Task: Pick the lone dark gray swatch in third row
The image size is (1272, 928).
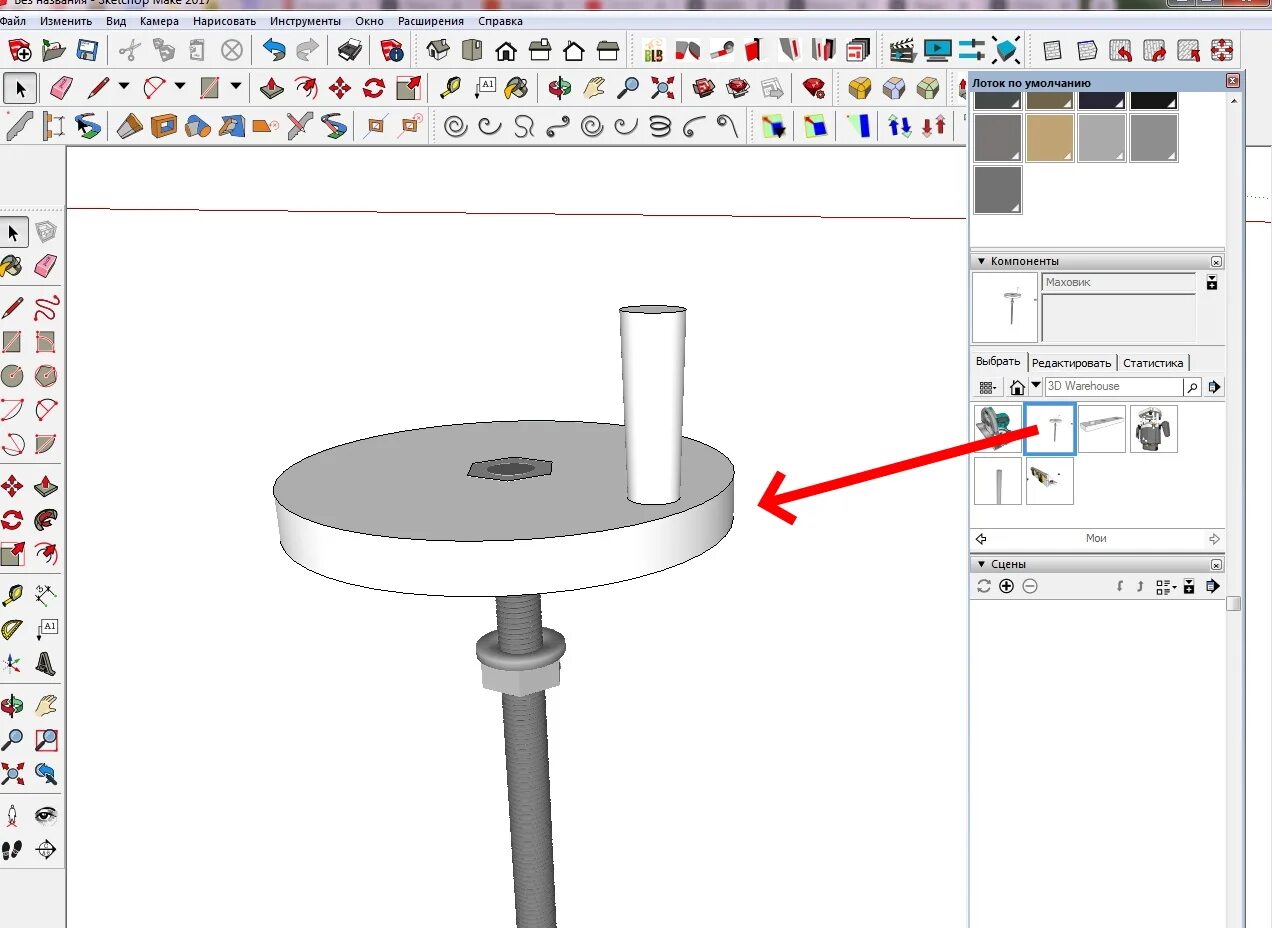Action: [998, 190]
